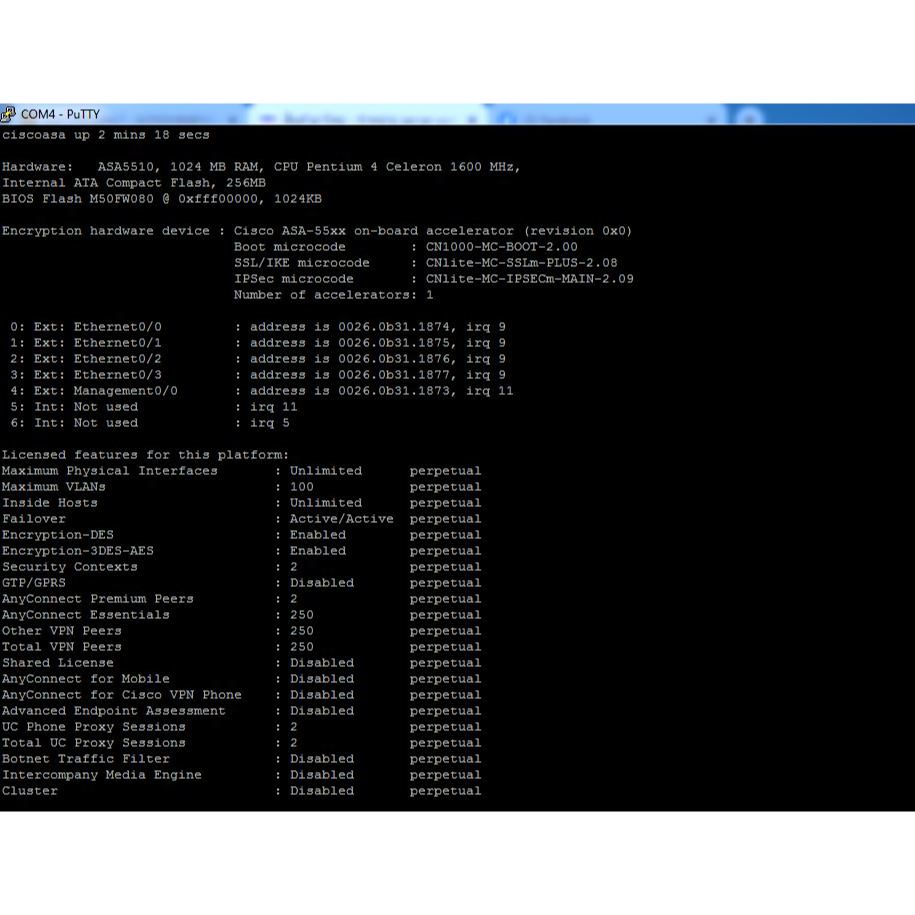The height and width of the screenshot is (915, 915).
Task: Click the Intercompany Media Engine label
Action: (101, 775)
